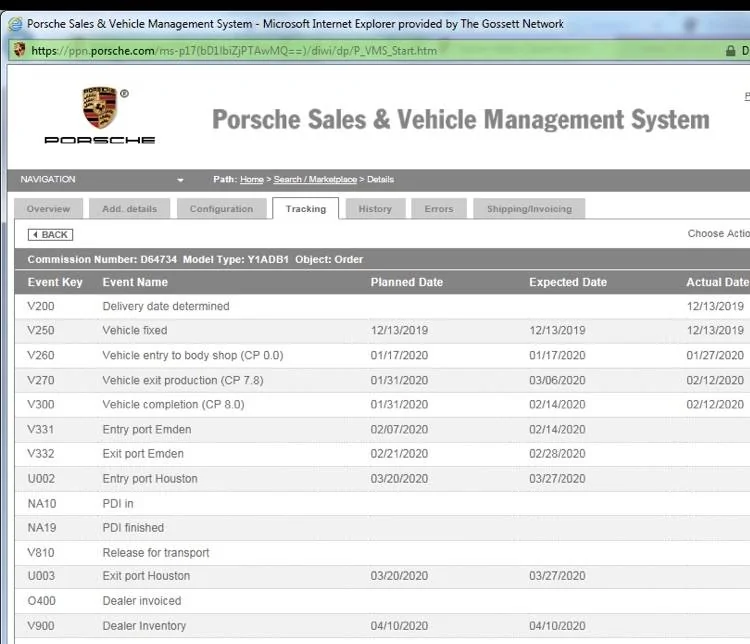The height and width of the screenshot is (644, 750).
Task: Select event key V300
Action: coord(41,404)
